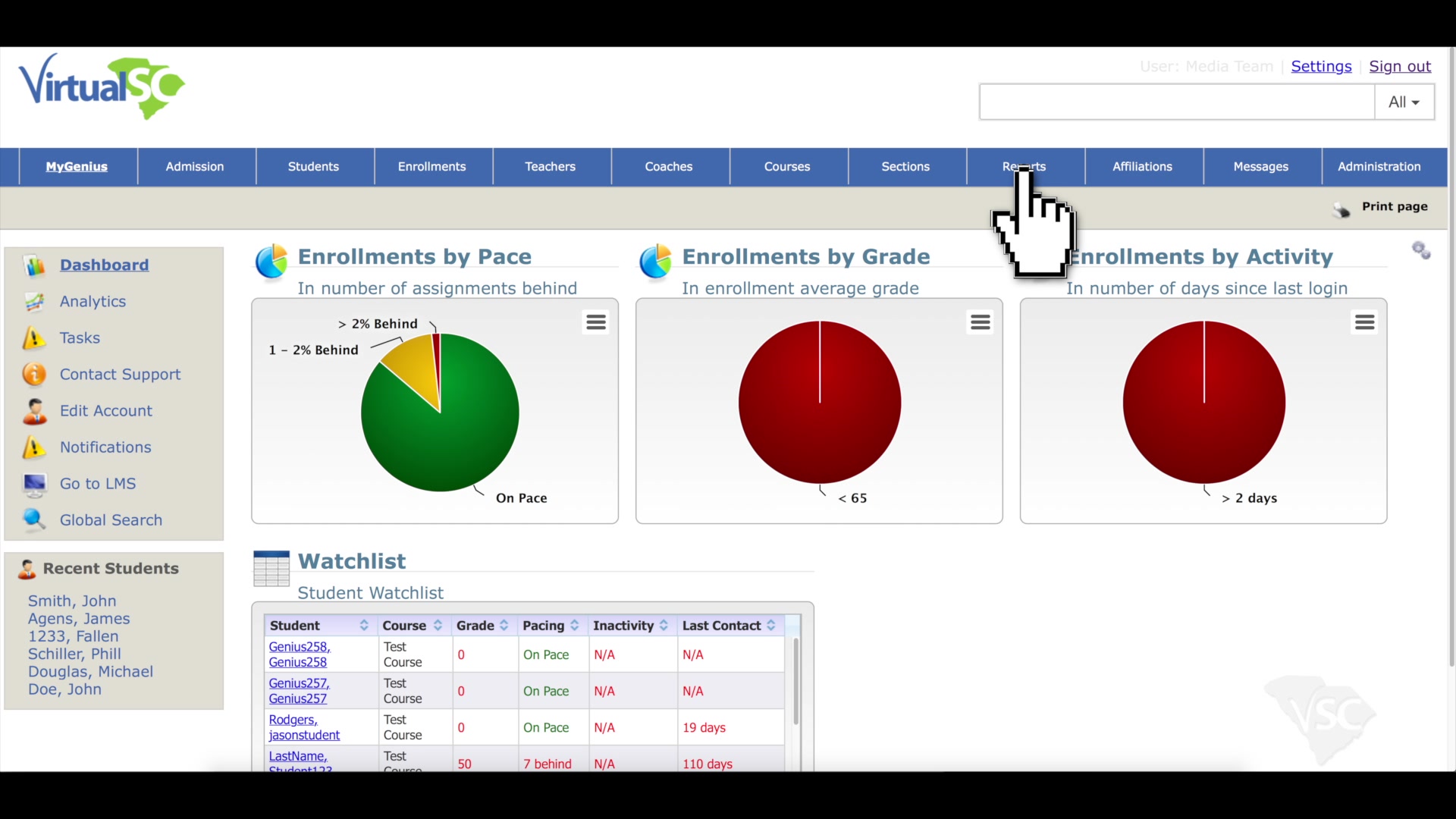This screenshot has width=1456, height=819.
Task: Sort the watchlist by Last Contact column
Action: coord(730,626)
